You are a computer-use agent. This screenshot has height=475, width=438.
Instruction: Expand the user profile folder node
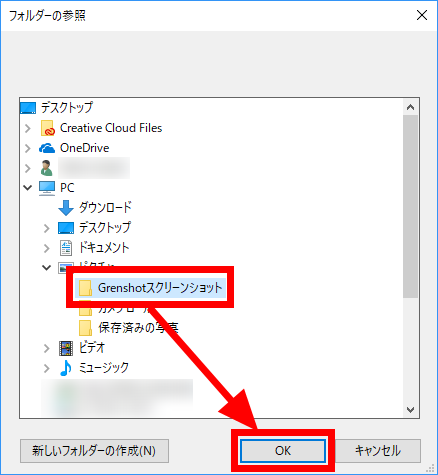28,168
